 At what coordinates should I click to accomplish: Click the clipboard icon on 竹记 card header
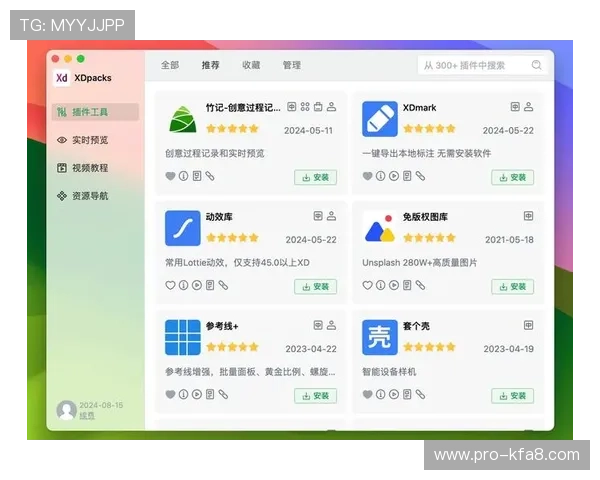[x=318, y=107]
